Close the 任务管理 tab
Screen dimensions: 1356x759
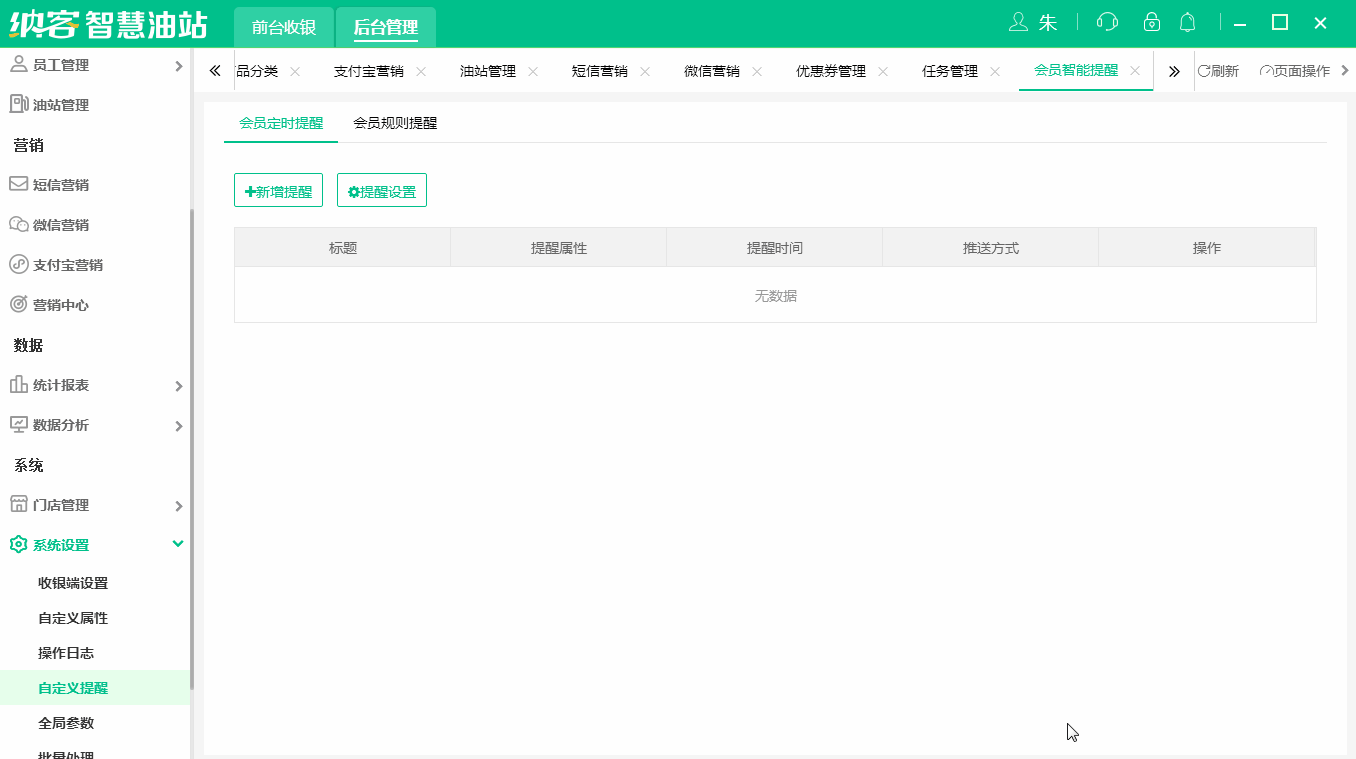coord(995,71)
